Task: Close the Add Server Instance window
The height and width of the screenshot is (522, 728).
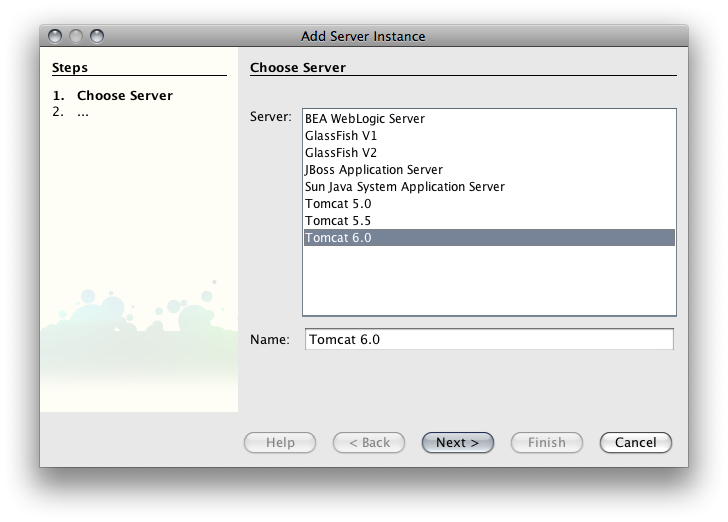Action: (55, 36)
